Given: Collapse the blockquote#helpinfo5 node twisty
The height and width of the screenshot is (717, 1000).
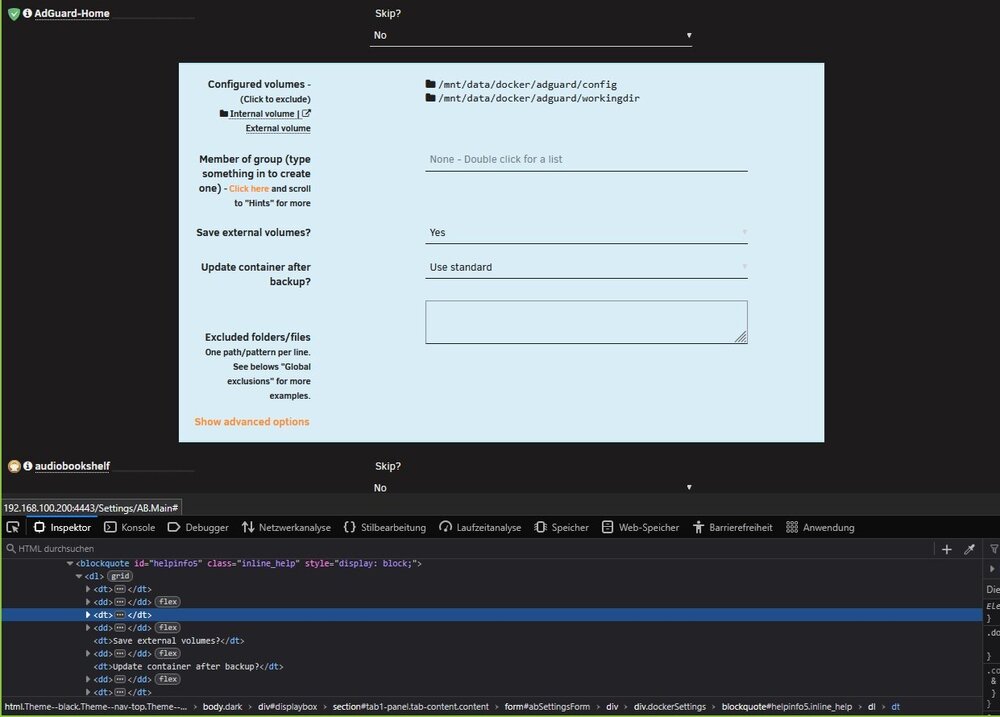Looking at the screenshot, I should 70,563.
